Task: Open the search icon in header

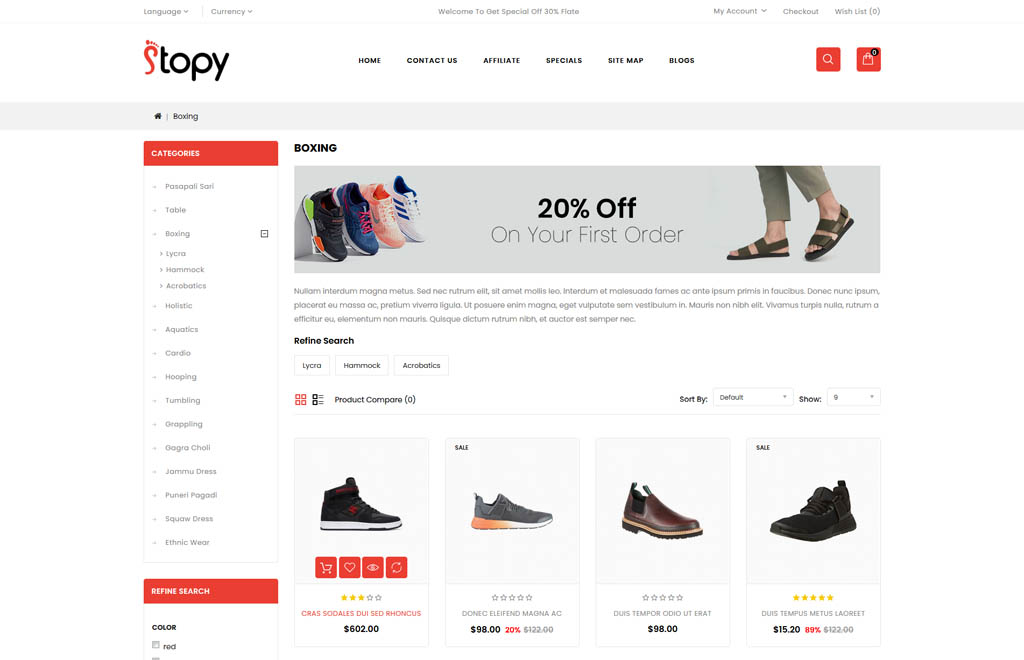Action: pyautogui.click(x=827, y=59)
